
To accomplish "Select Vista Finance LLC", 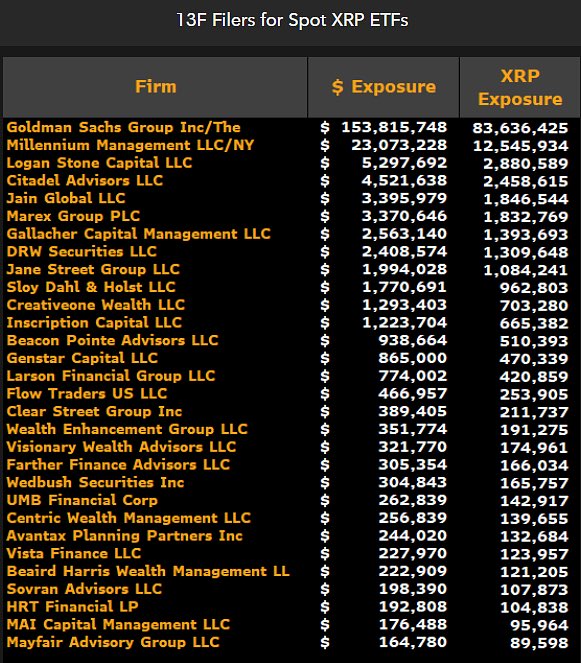I will [x=74, y=553].
